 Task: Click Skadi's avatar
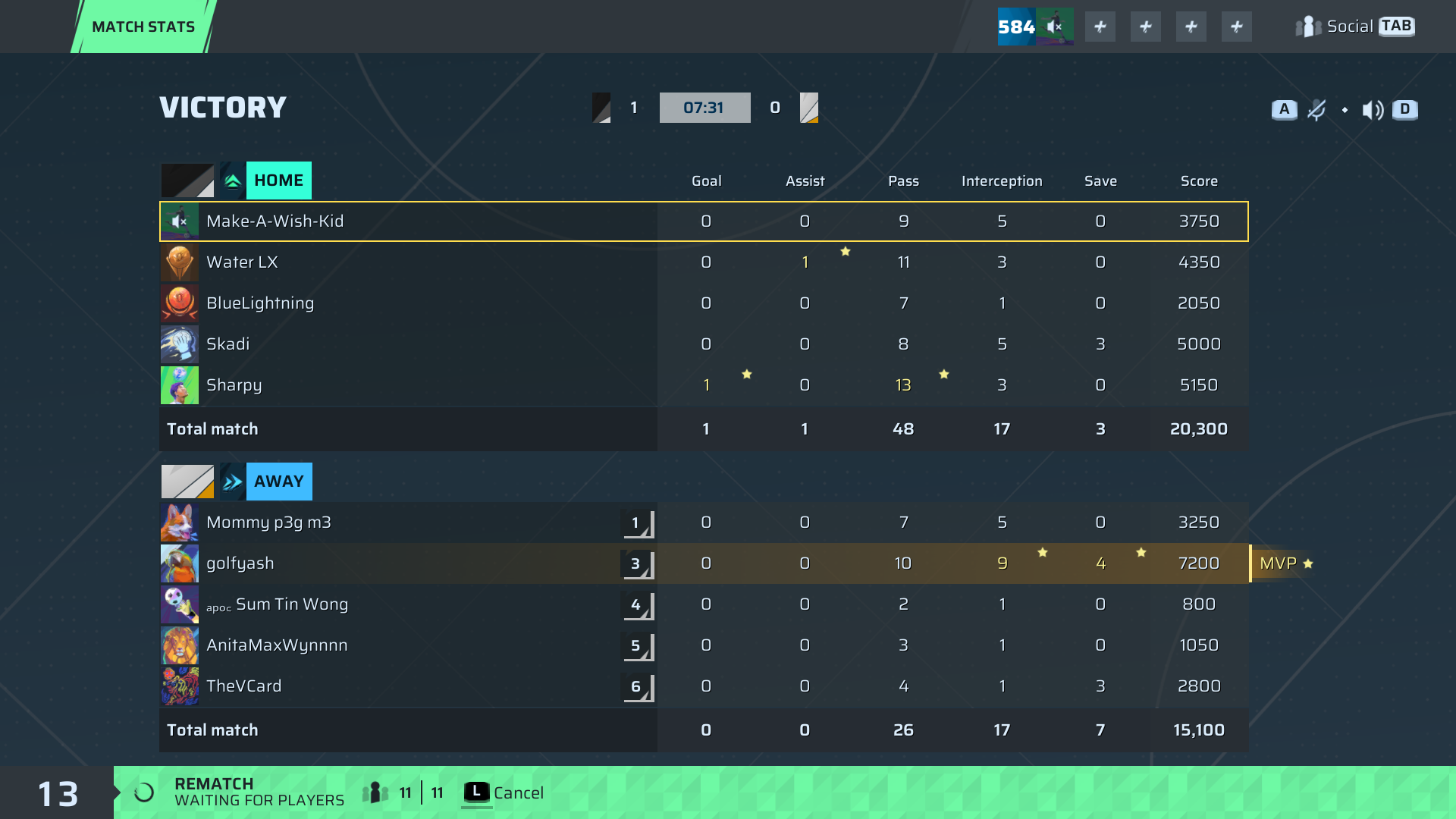(180, 344)
